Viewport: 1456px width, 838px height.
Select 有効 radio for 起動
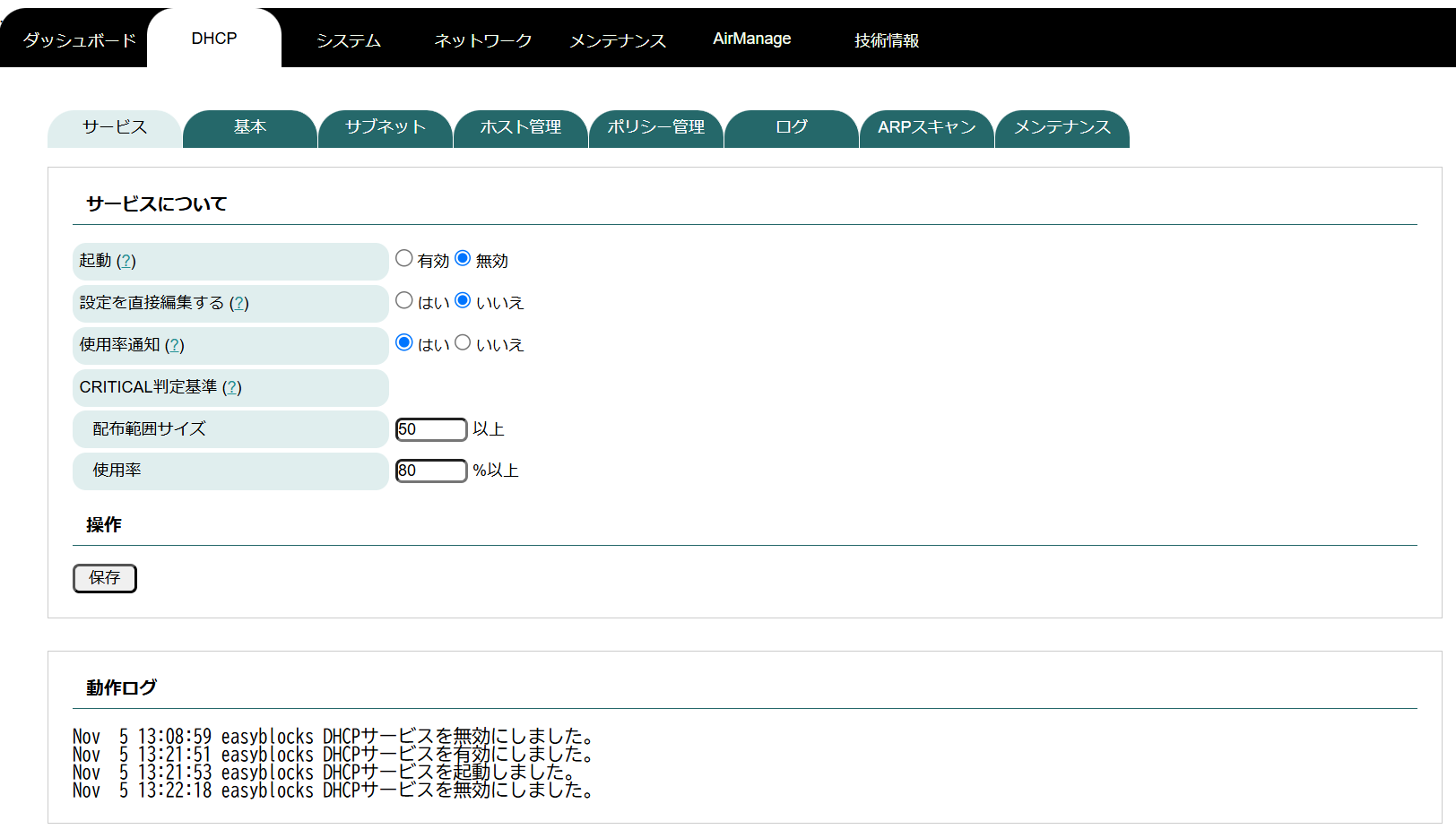click(404, 259)
